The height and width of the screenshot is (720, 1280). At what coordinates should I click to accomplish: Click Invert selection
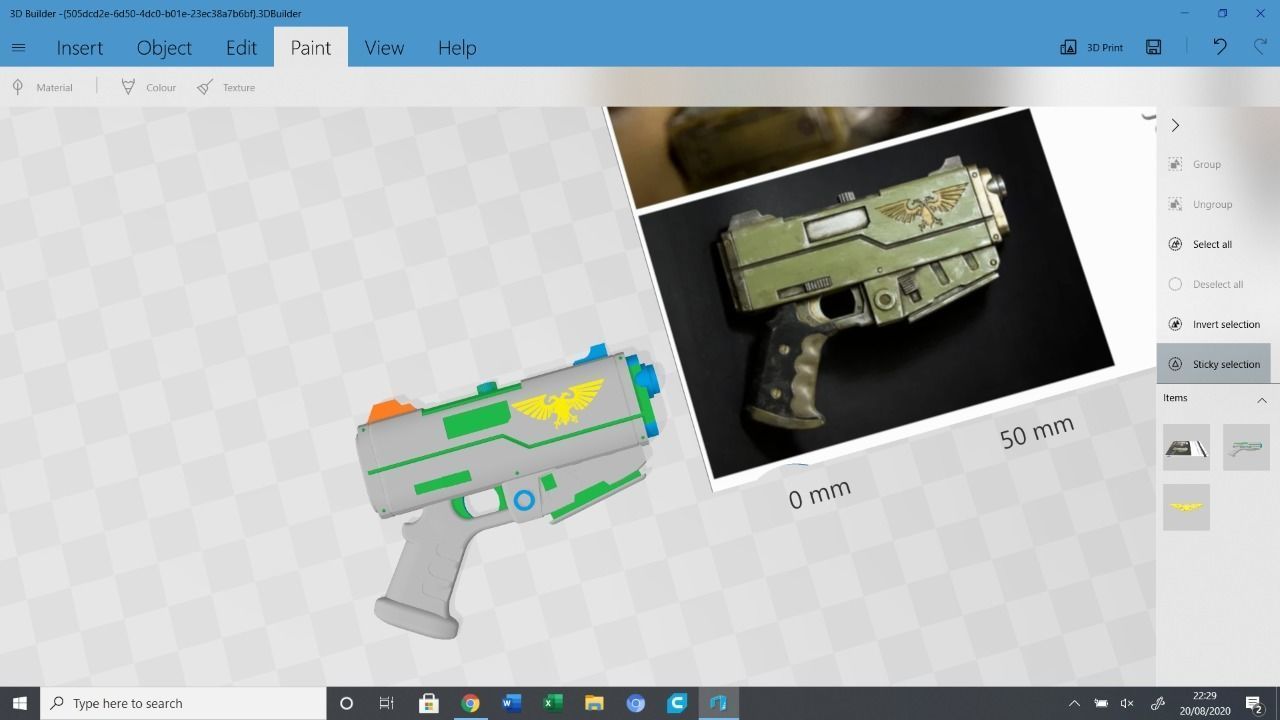tap(1214, 324)
